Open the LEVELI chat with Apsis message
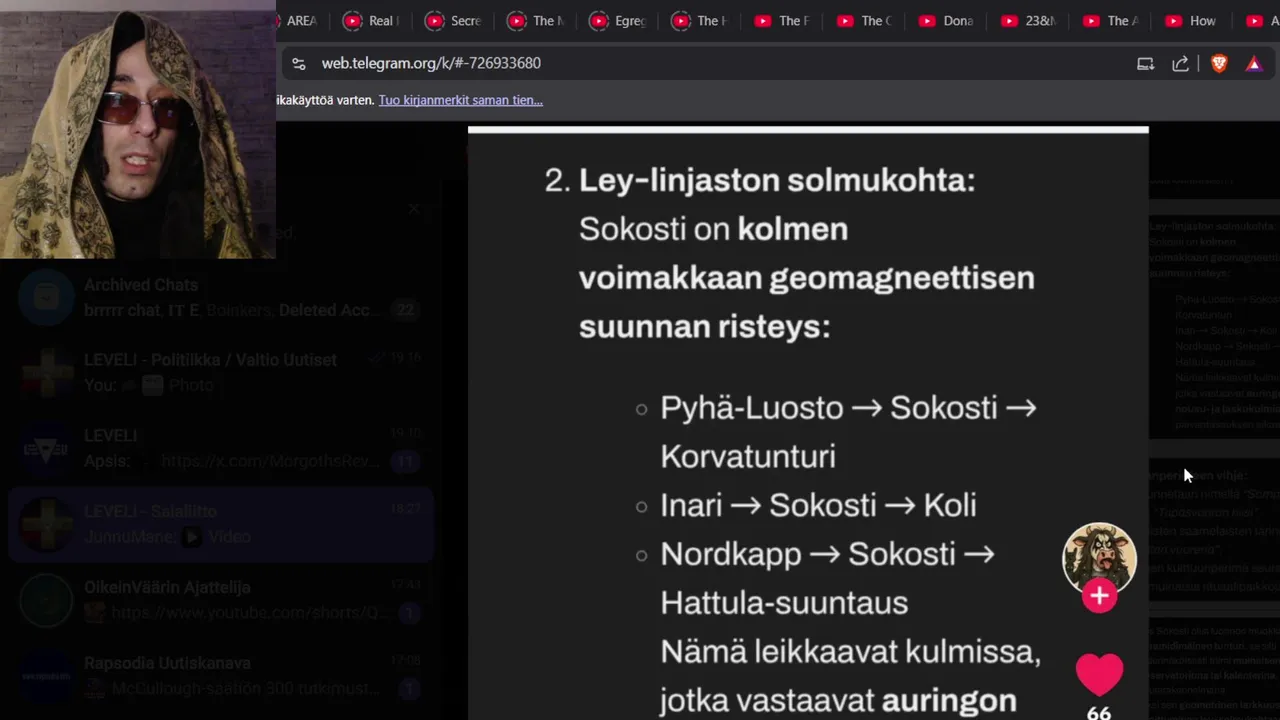Screen dimensions: 1280x720 pyautogui.click(x=220, y=448)
